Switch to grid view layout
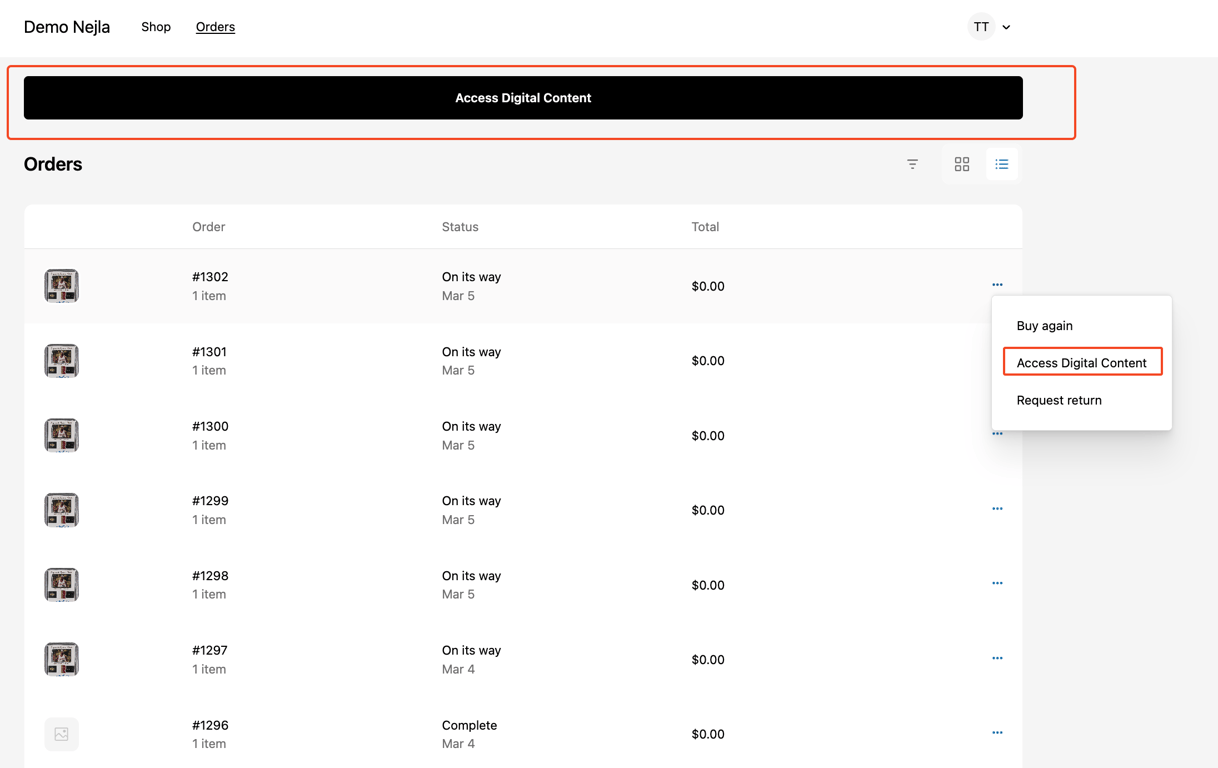The image size is (1218, 768). (962, 164)
